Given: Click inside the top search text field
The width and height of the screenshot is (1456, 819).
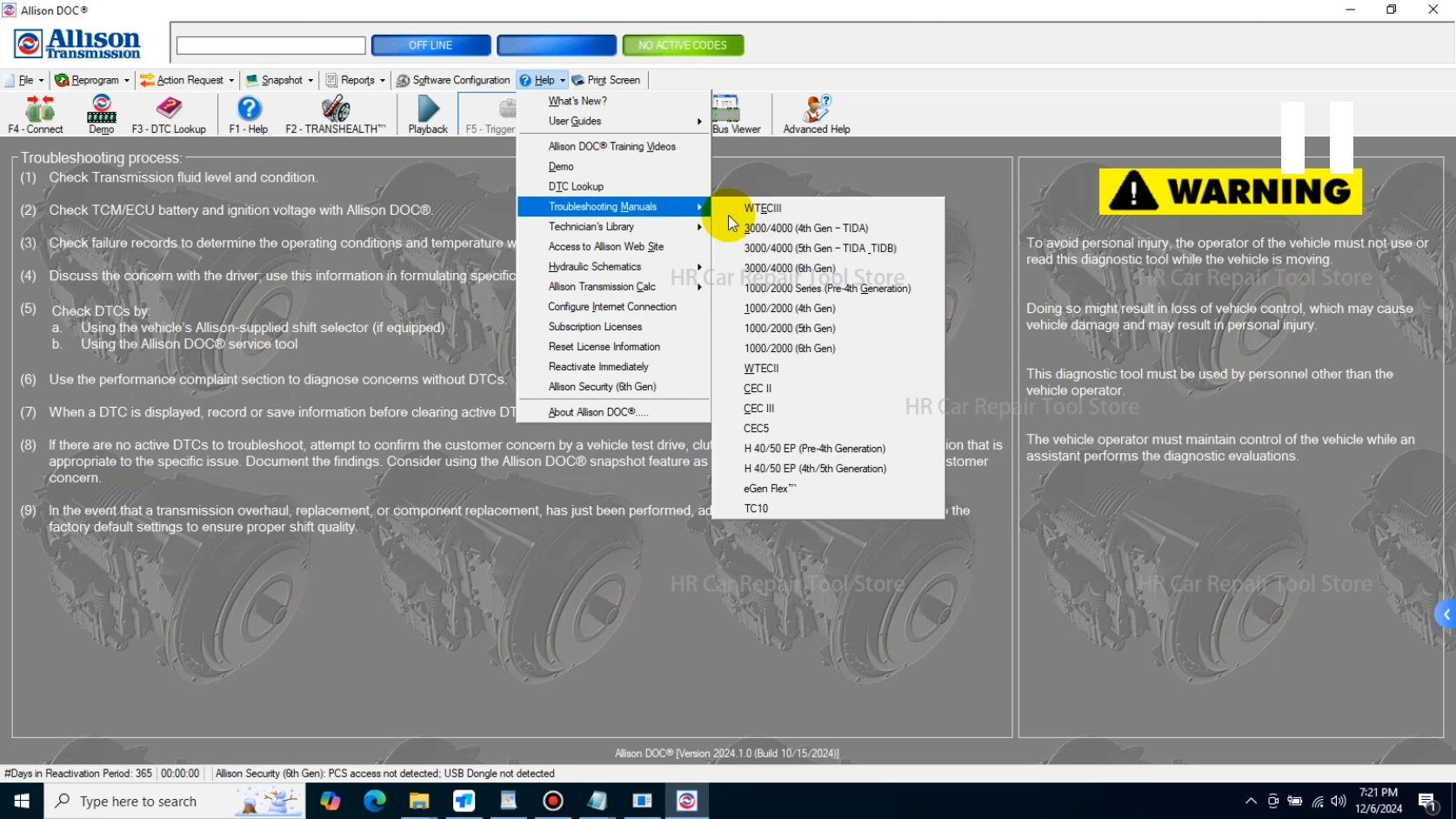Looking at the screenshot, I should point(270,45).
